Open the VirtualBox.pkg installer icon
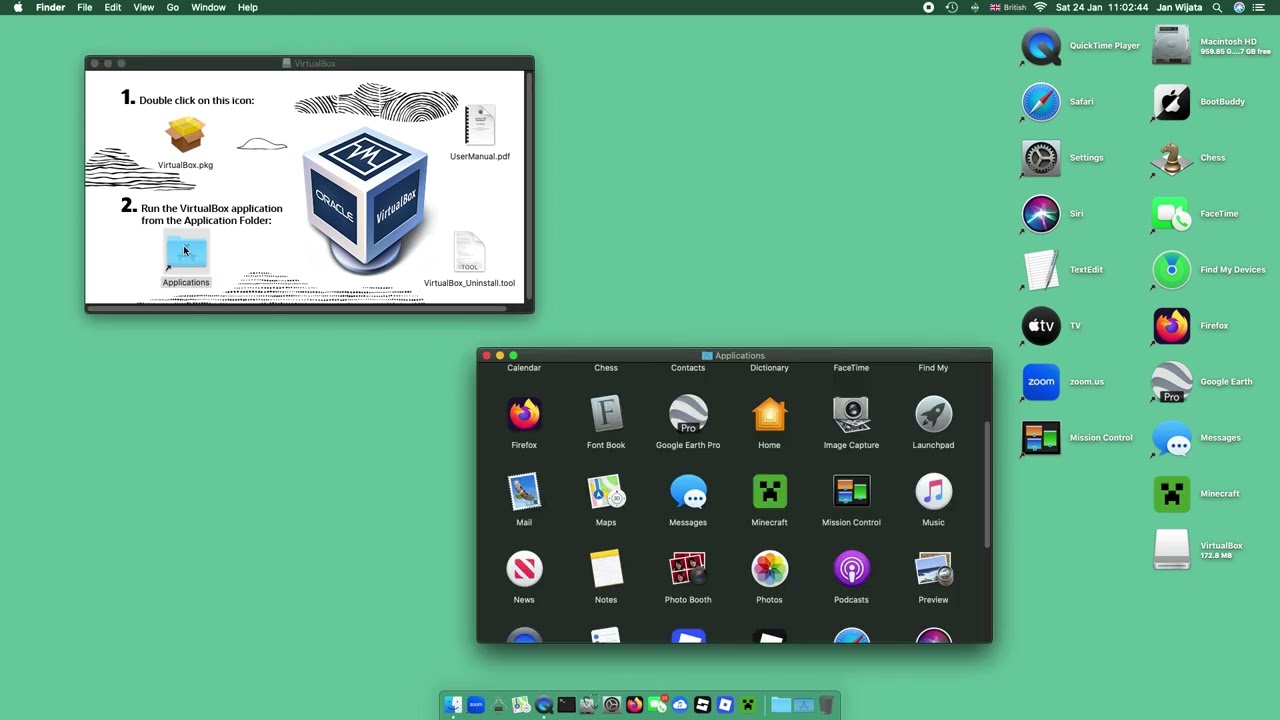 (x=186, y=136)
